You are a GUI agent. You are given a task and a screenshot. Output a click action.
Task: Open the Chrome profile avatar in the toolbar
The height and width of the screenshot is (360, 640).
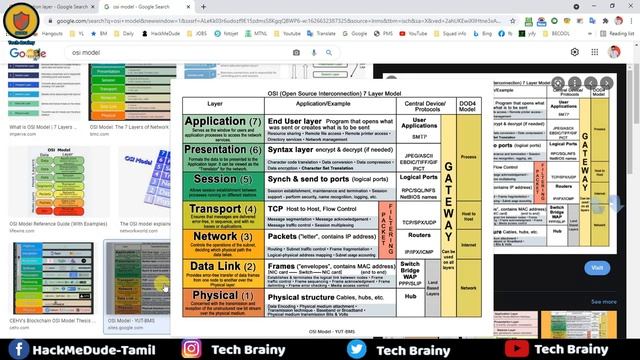pos(619,21)
